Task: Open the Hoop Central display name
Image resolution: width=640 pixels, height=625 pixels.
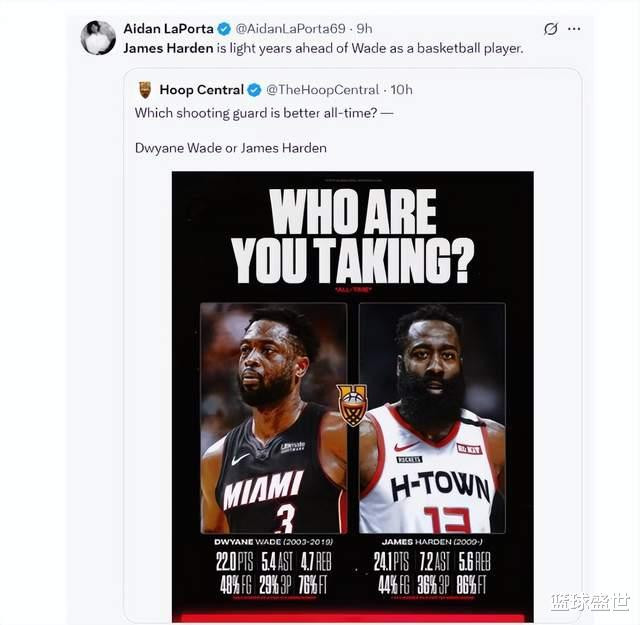Action: tap(201, 90)
